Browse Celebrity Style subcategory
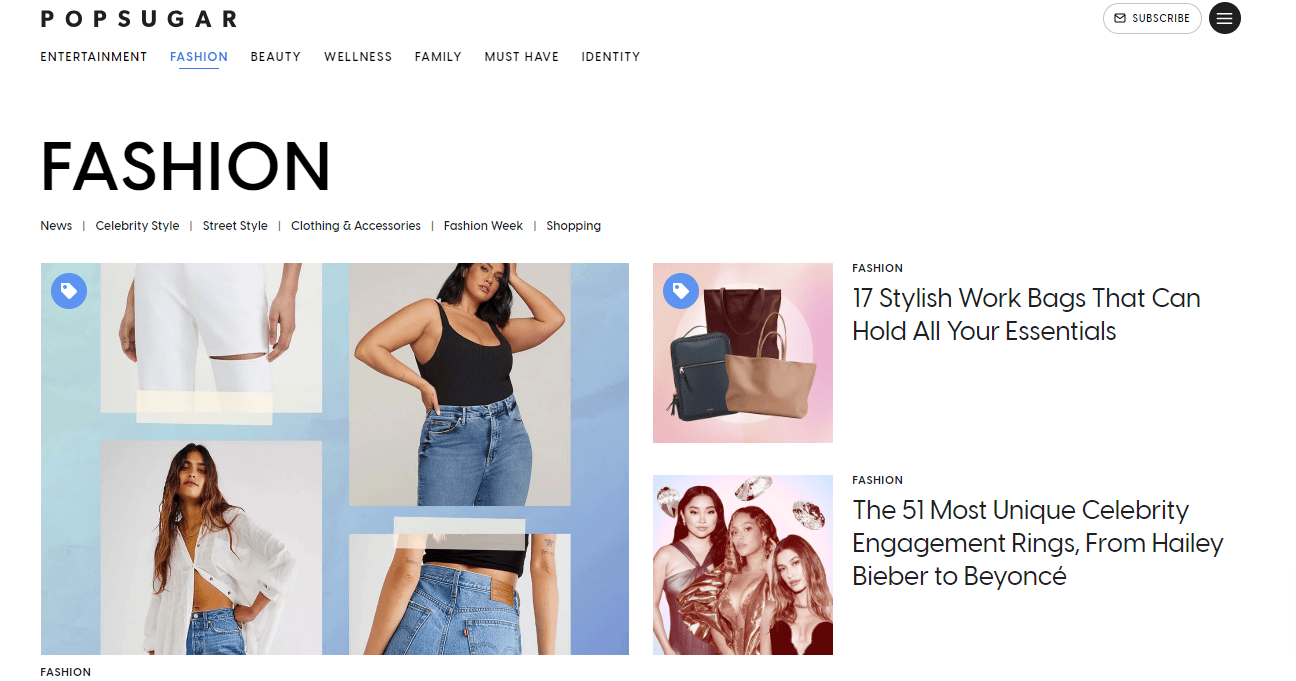The height and width of the screenshot is (681, 1296). pyautogui.click(x=137, y=226)
